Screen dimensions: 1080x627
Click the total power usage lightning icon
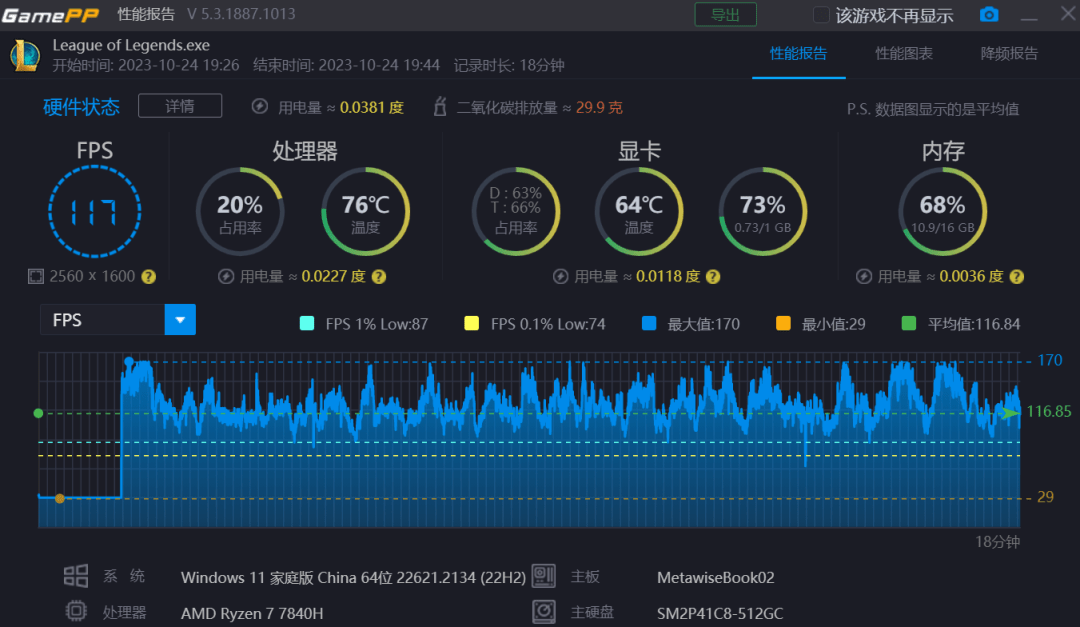click(260, 107)
